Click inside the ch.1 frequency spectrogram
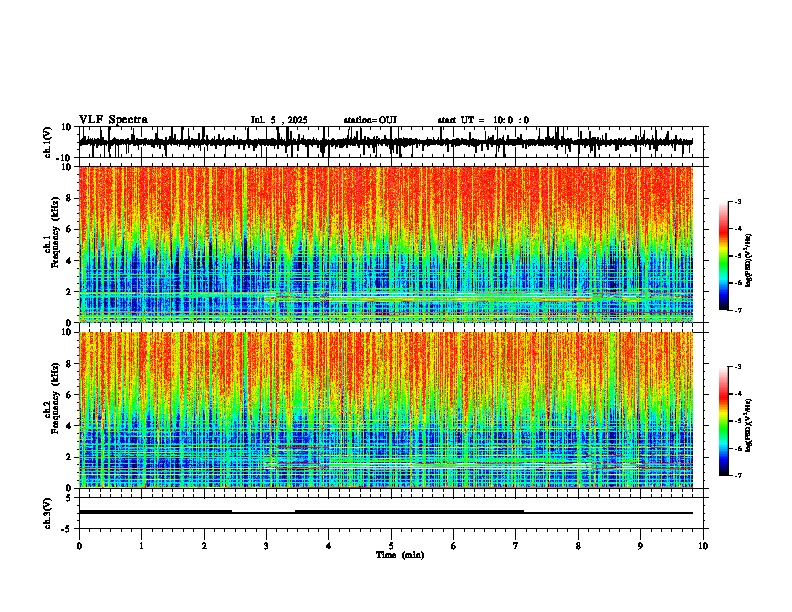 pos(385,244)
